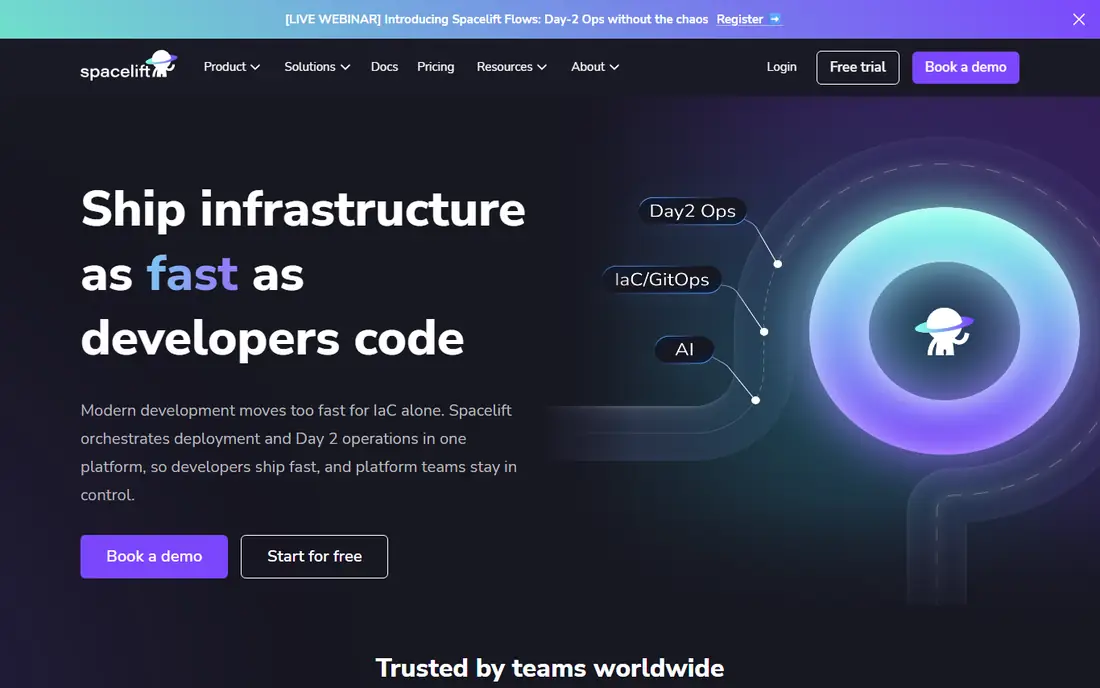Viewport: 1100px width, 688px height.
Task: Click the highlighted word fast in the headline
Action: [x=192, y=274]
